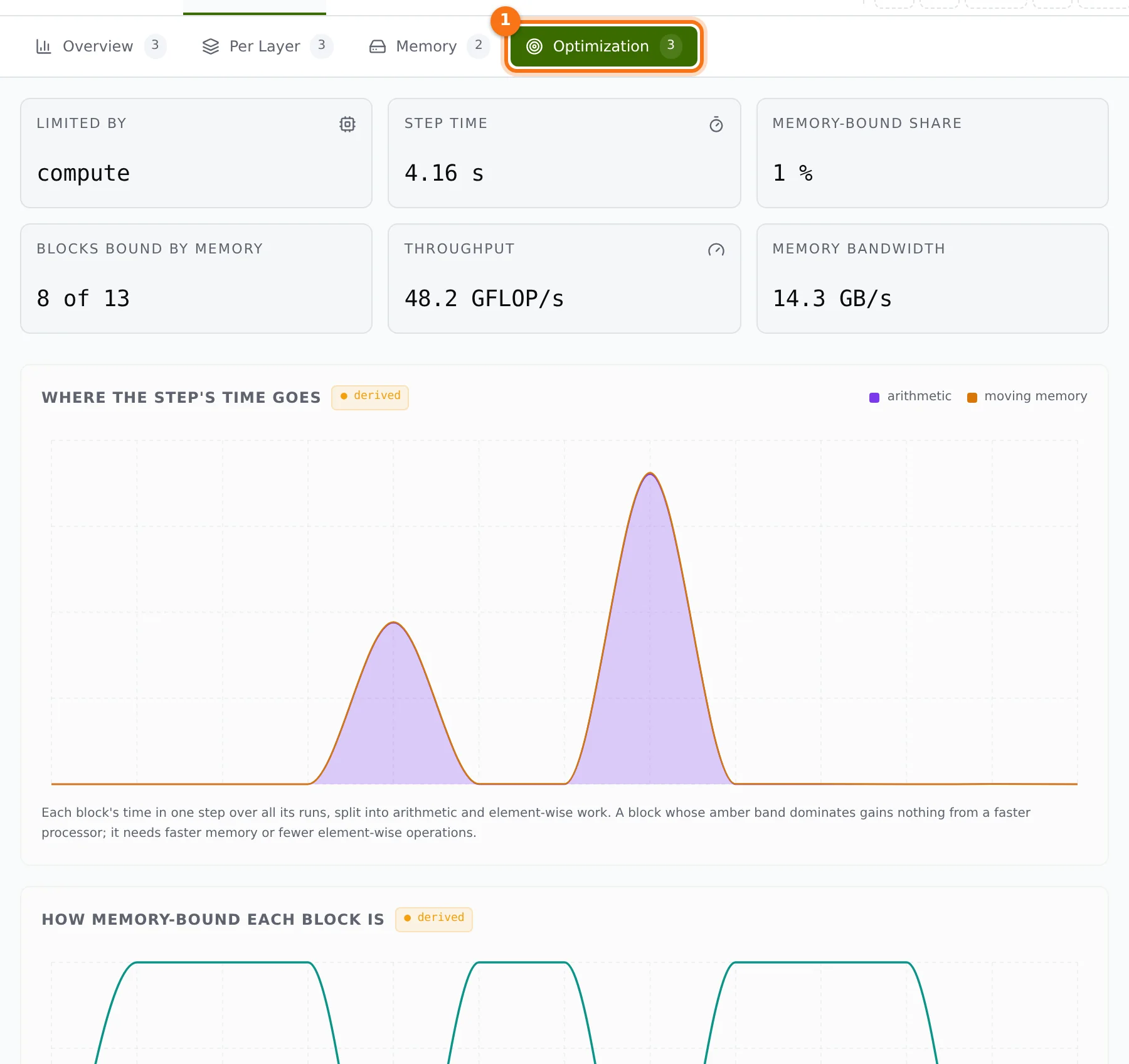The height and width of the screenshot is (1064, 1129).
Task: Click the Per Layer stack icon
Action: [x=211, y=46]
